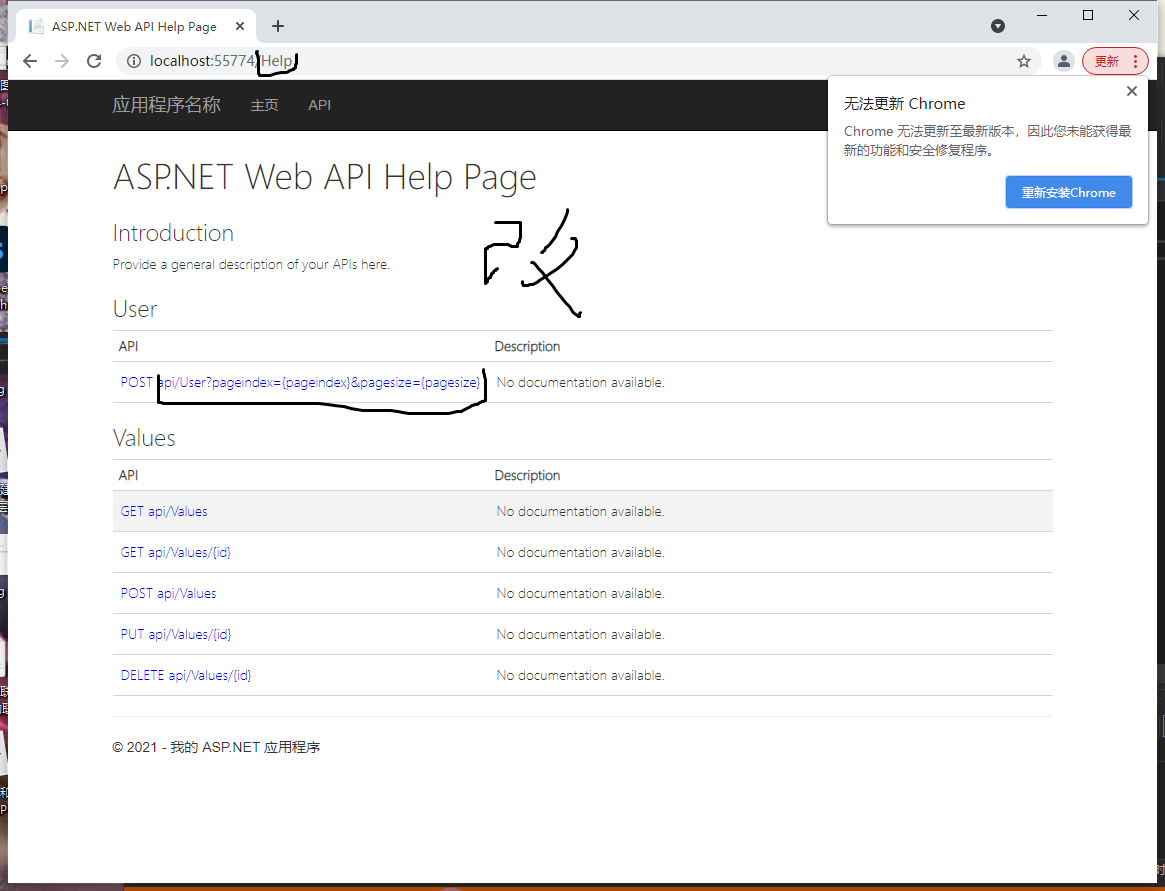The width and height of the screenshot is (1165, 891).
Task: Open the 应用程序名称 brand link
Action: [166, 105]
